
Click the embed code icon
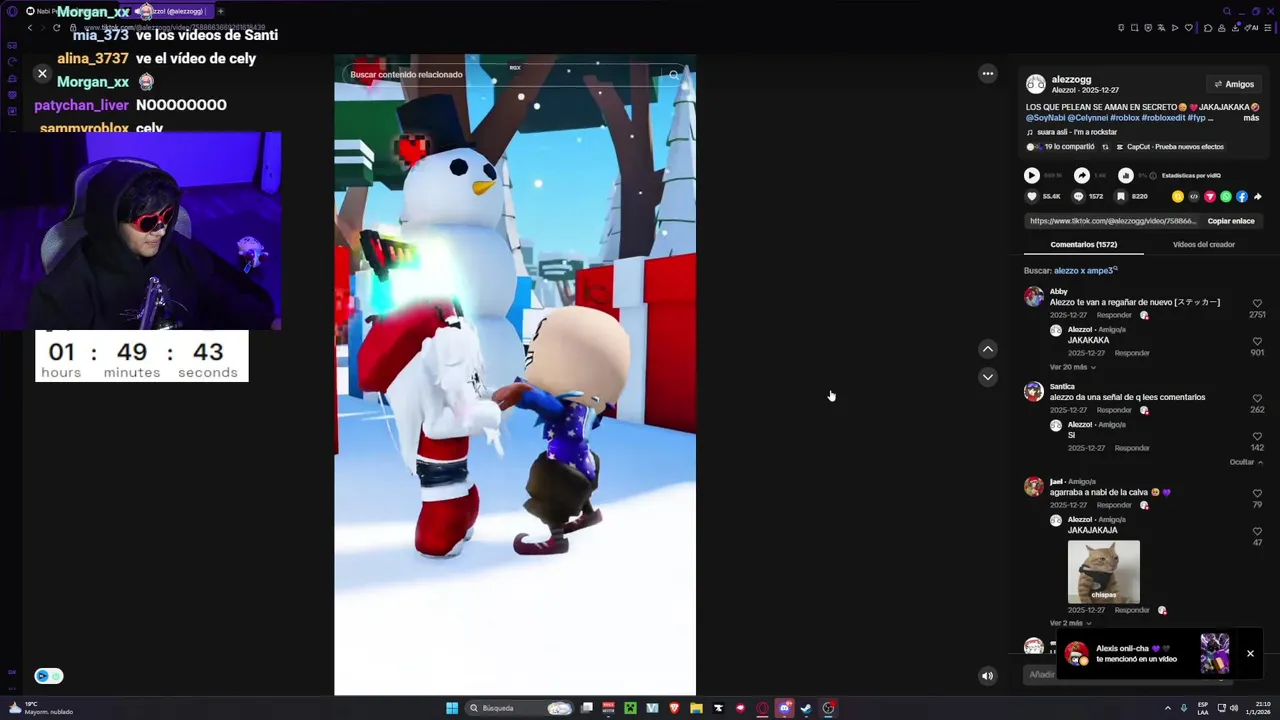1194,197
